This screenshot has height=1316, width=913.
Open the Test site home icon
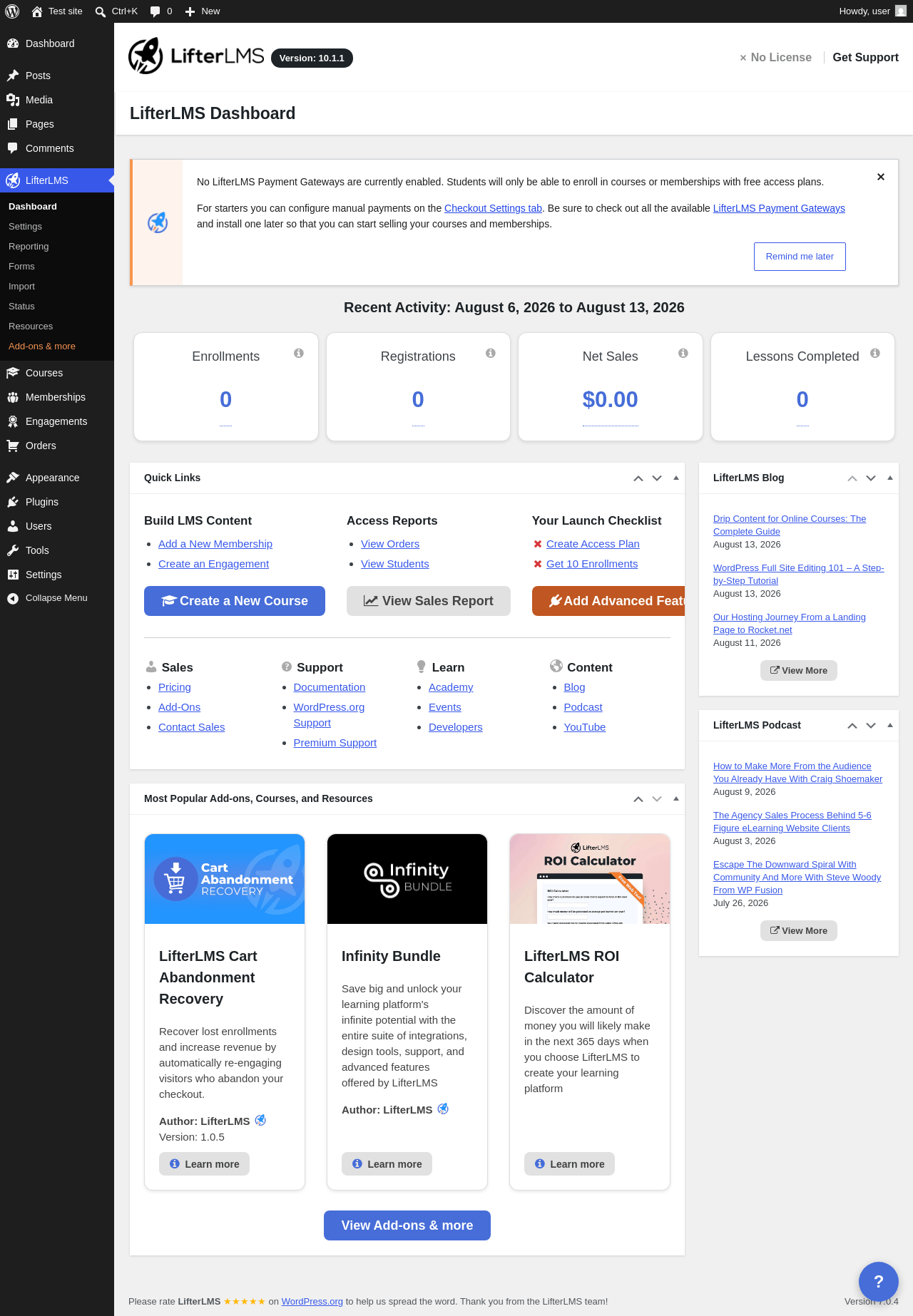(x=37, y=11)
